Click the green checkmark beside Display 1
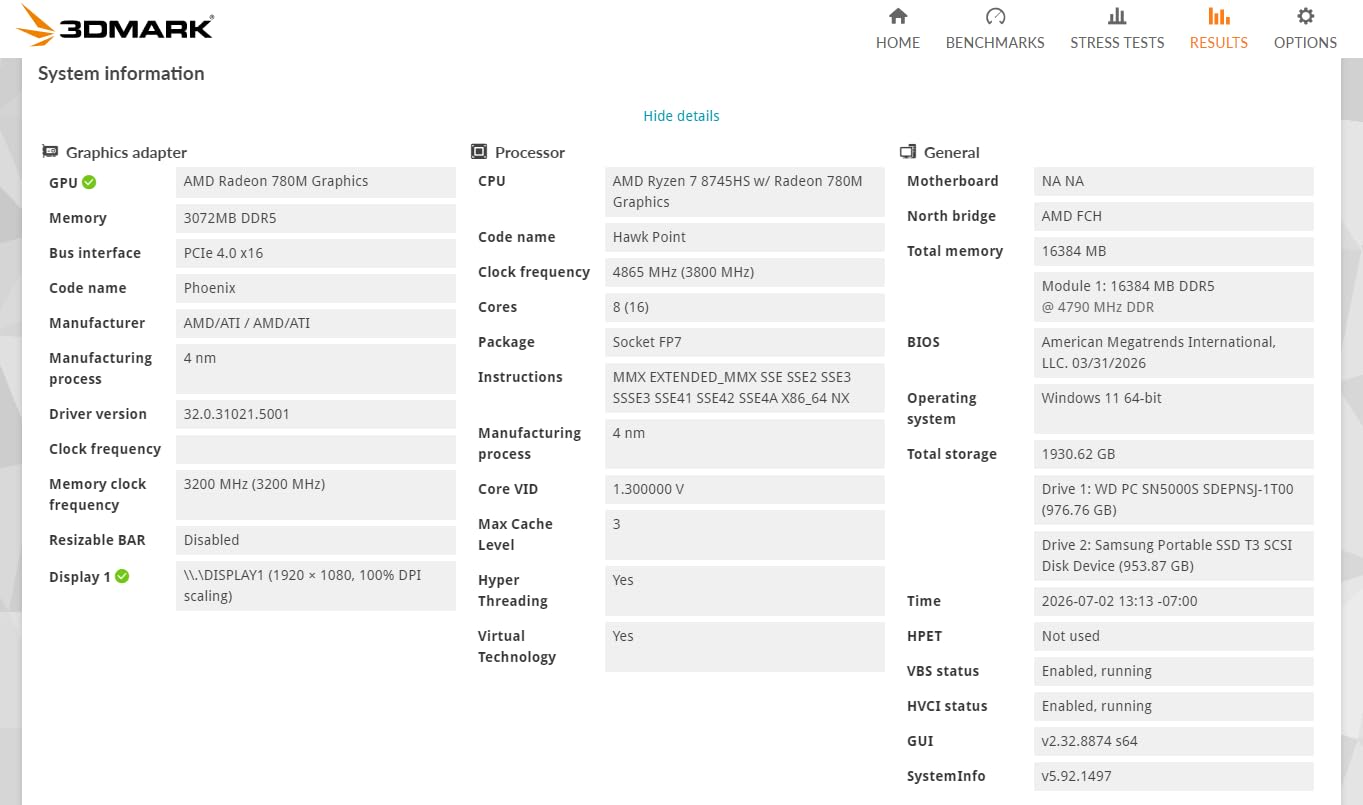Screen dimensions: 1363x805 tap(122, 576)
